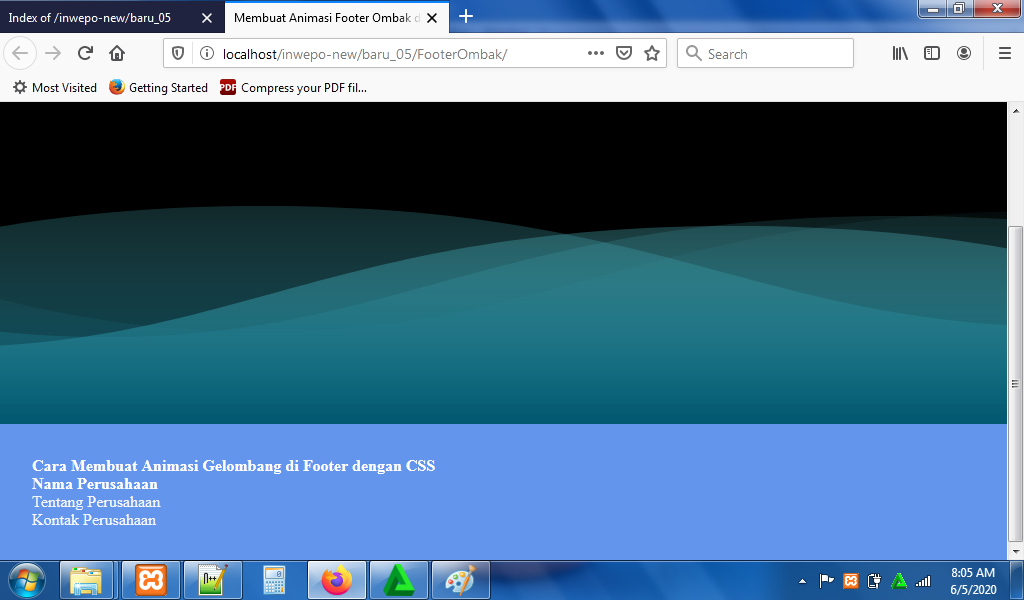Bookmark this page with the star
1024x600 pixels.
[x=652, y=54]
